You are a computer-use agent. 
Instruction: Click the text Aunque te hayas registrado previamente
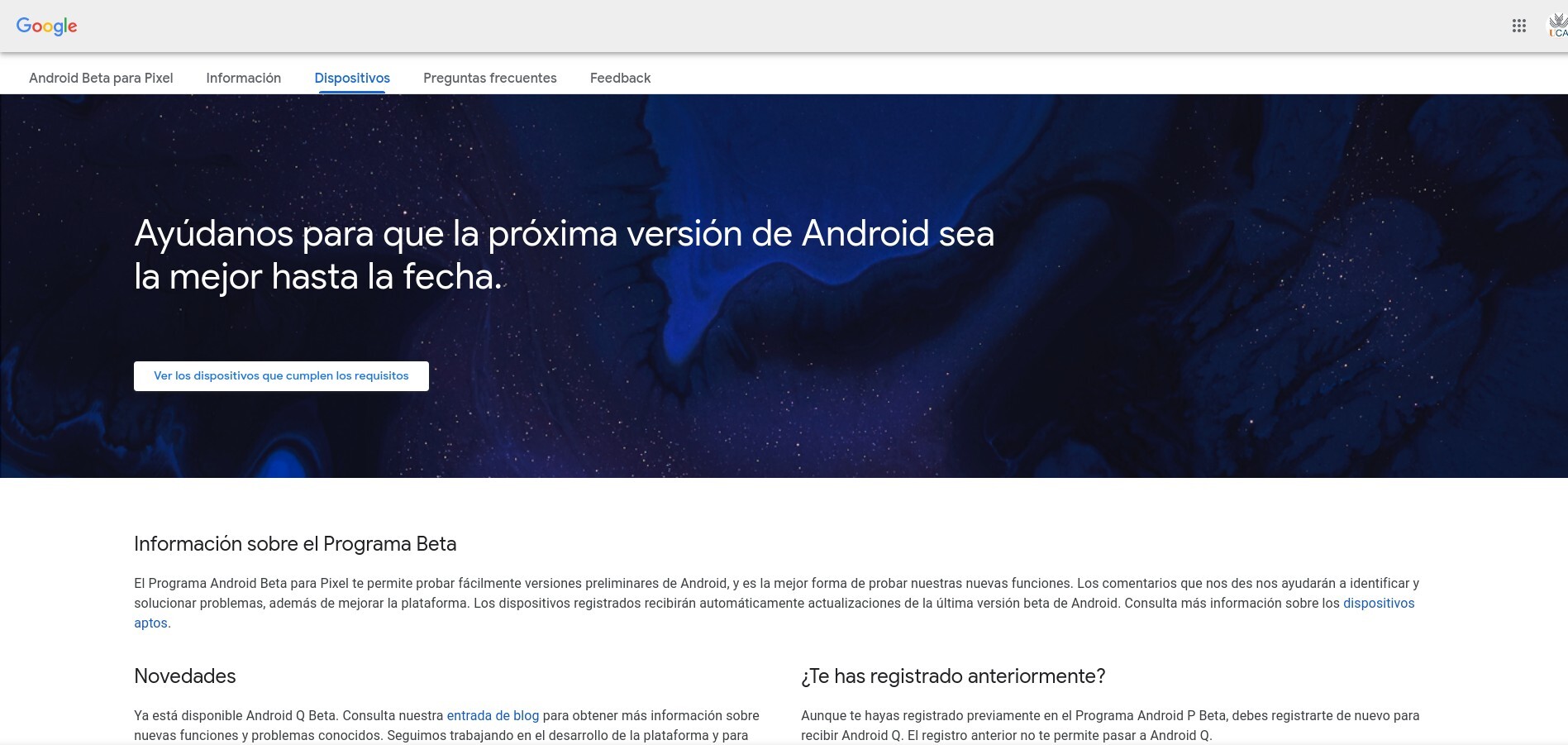pos(1110,726)
